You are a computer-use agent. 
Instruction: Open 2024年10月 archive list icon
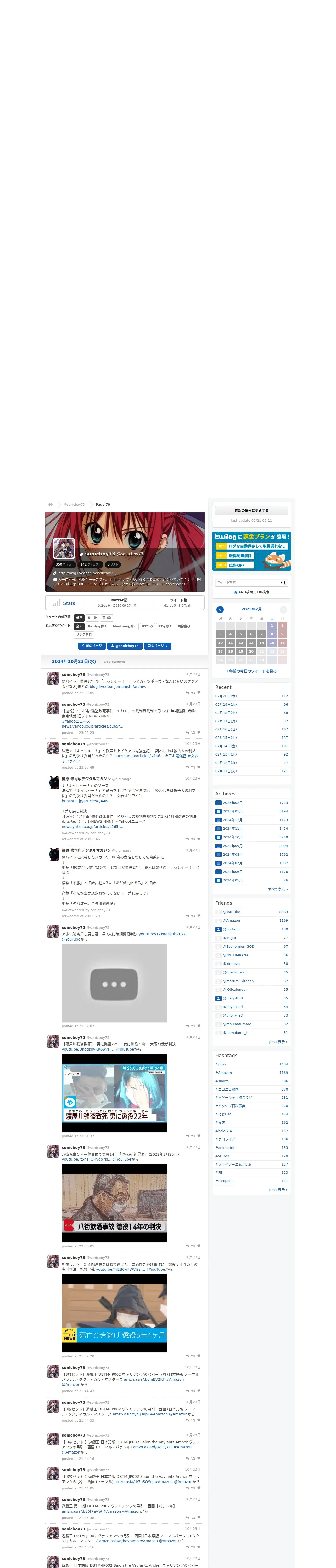[218, 837]
